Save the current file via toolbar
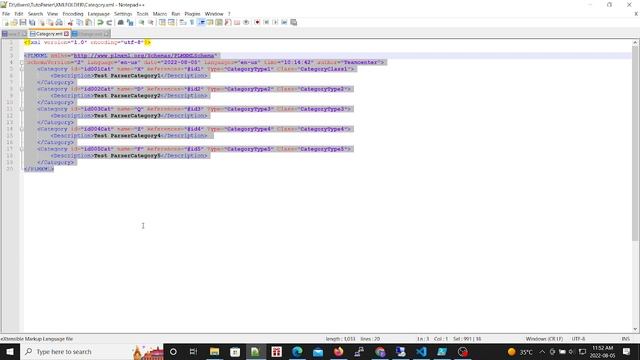Screen dimensions: 640x360 tap(23, 22)
